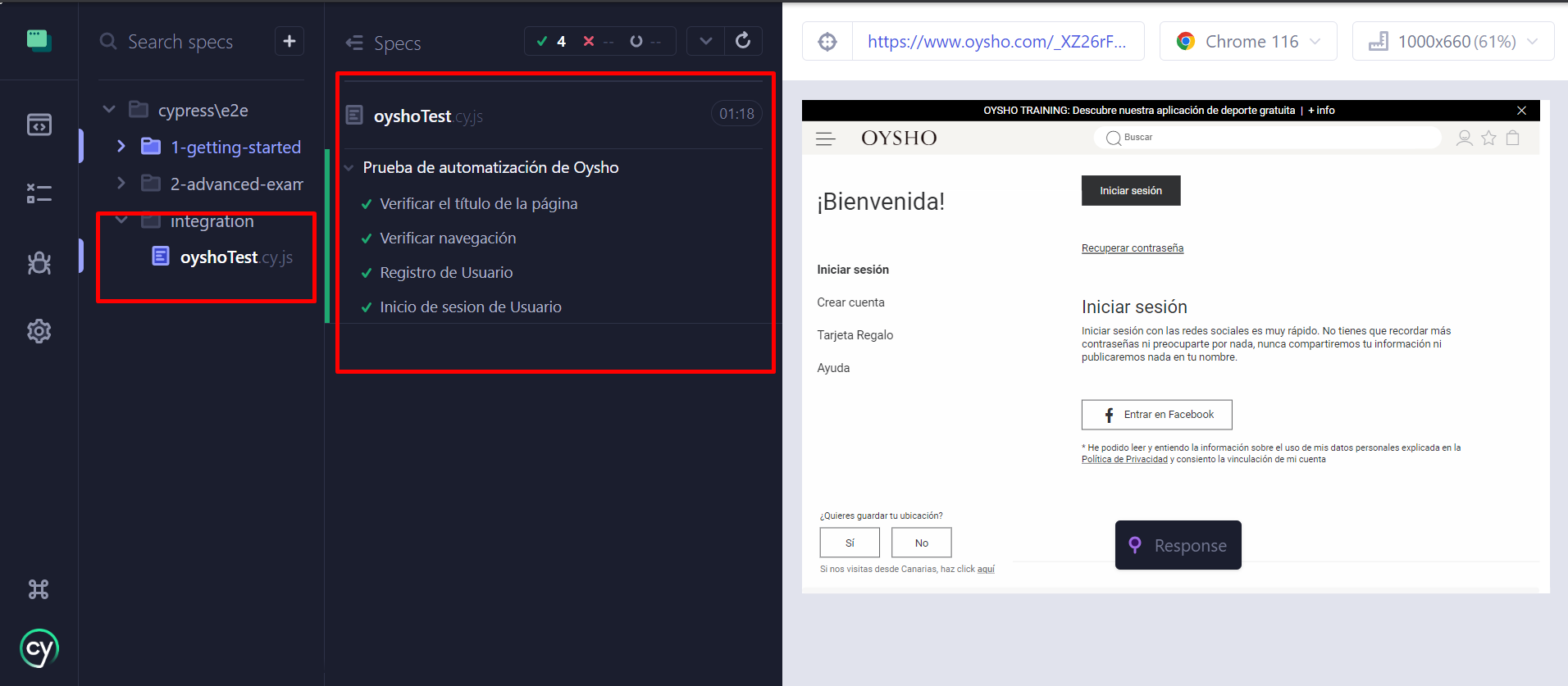Viewport: 1568px width, 686px height.
Task: Rerun all tests with reload icon
Action: (743, 40)
